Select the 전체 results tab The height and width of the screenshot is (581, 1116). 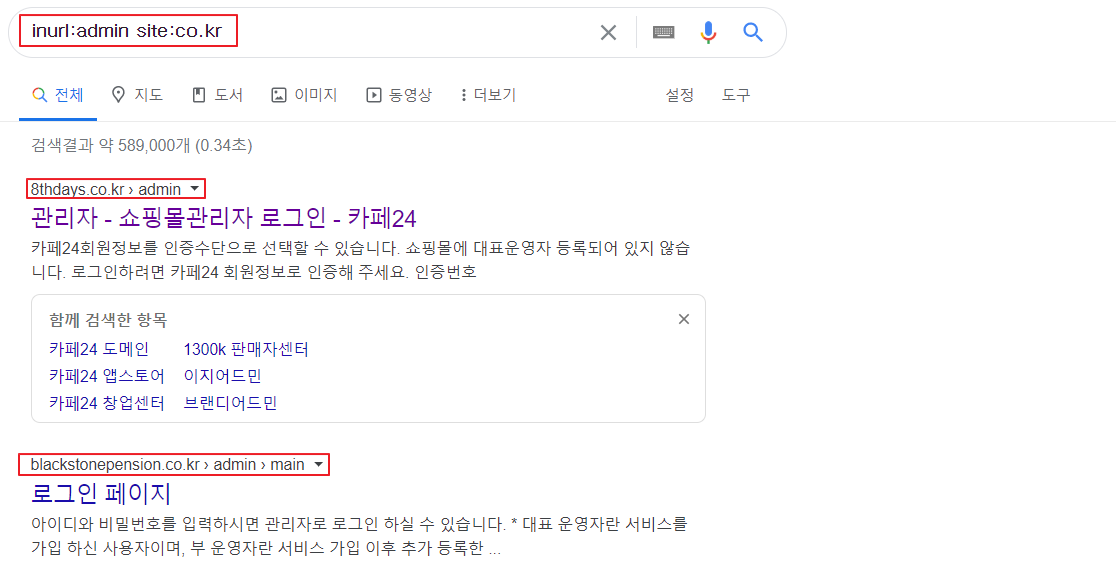[58, 95]
